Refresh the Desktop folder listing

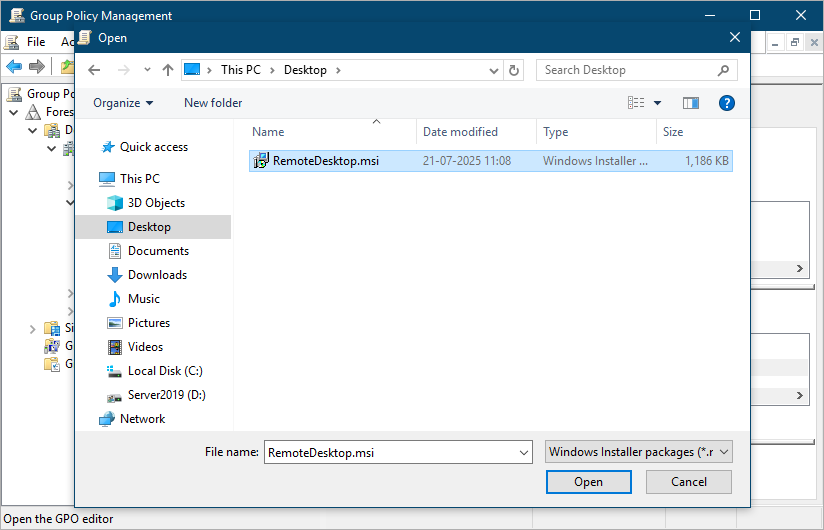[515, 70]
